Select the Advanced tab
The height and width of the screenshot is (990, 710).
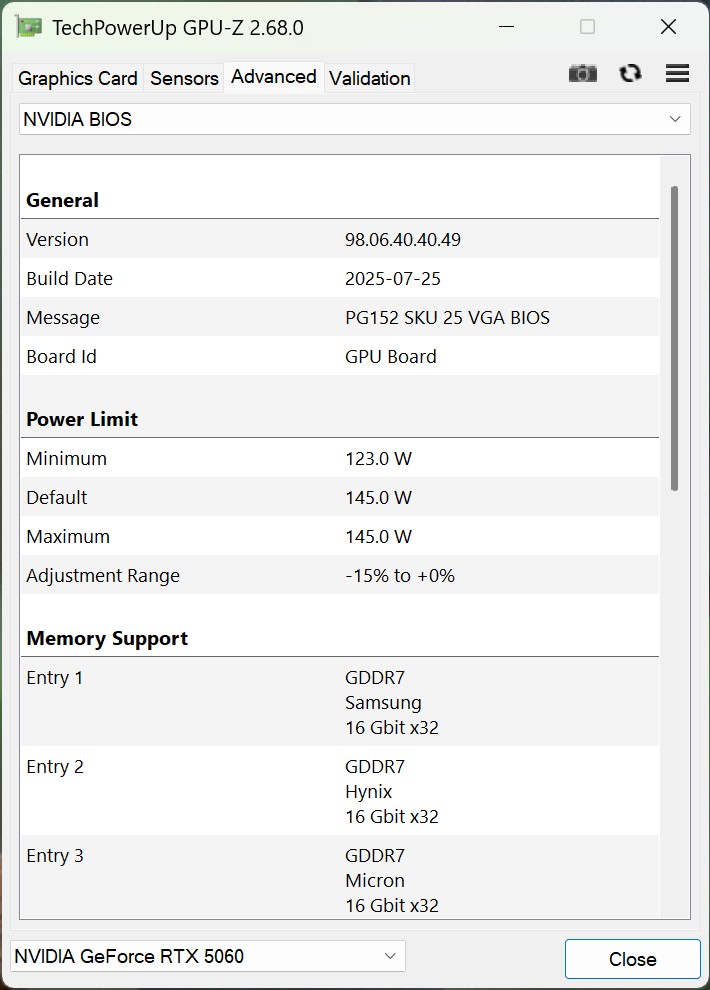pyautogui.click(x=273, y=77)
